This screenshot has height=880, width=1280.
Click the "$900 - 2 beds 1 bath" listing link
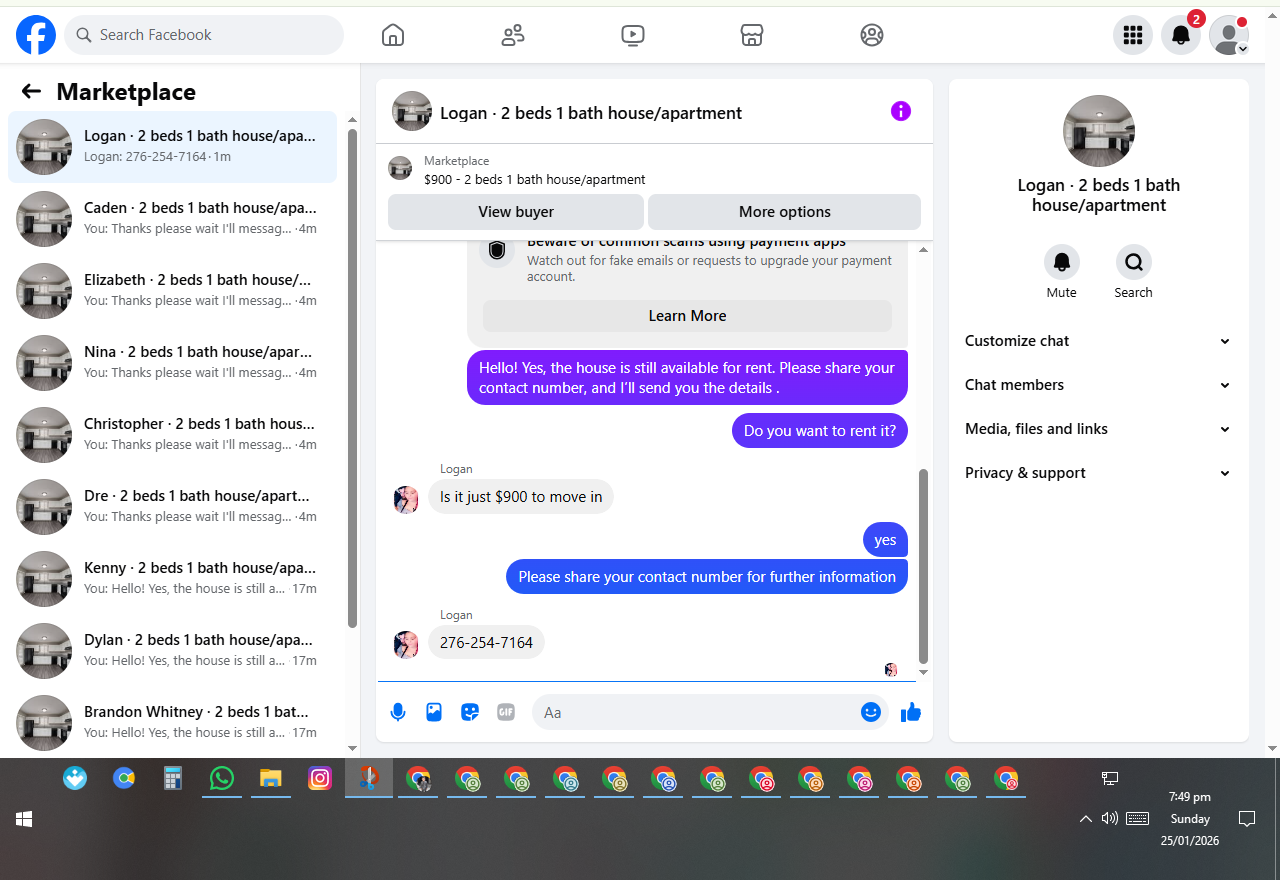pos(535,180)
